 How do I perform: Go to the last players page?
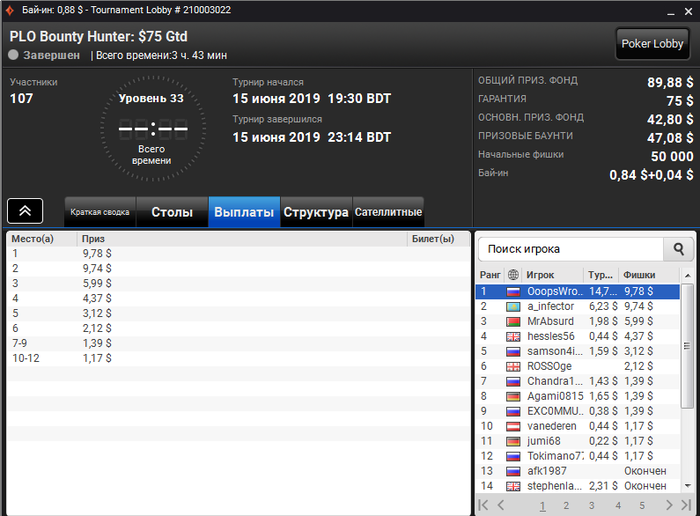686,505
